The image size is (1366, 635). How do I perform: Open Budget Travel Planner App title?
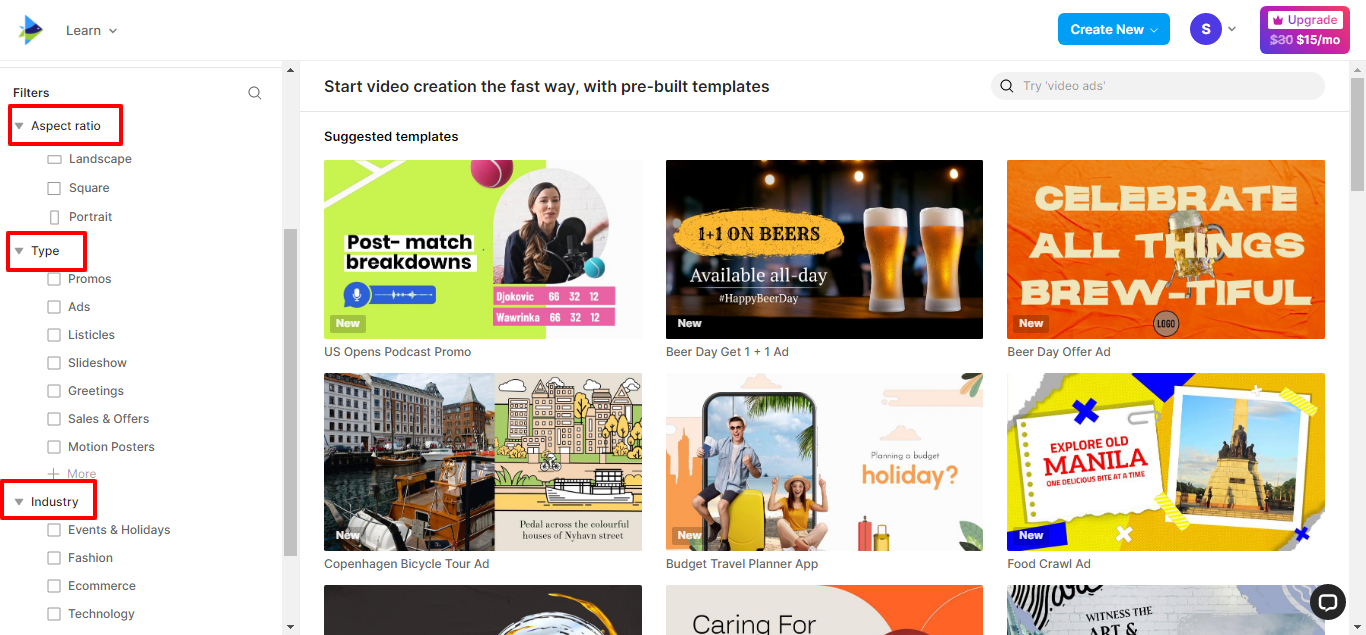[742, 564]
